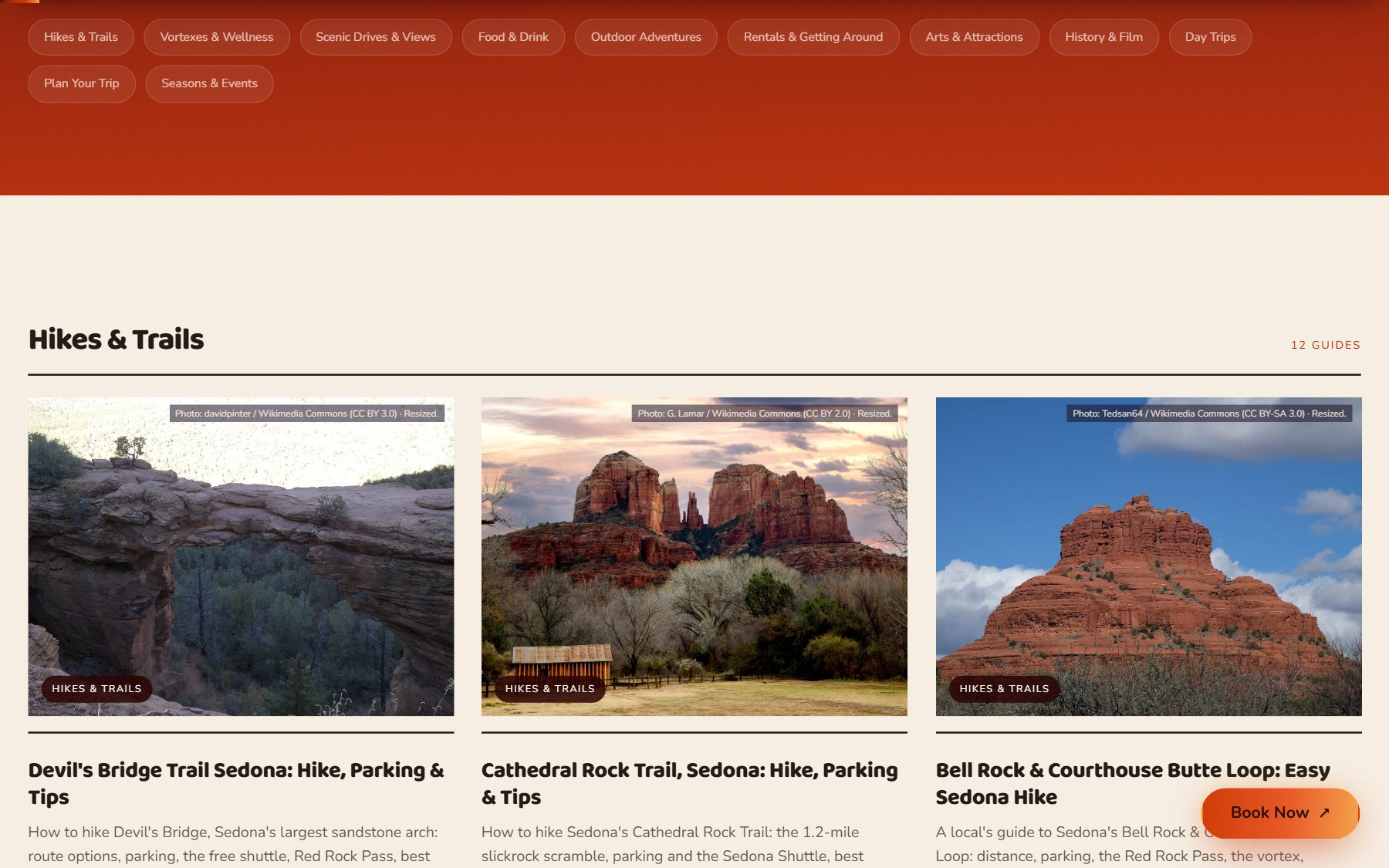This screenshot has width=1389, height=868.
Task: Open the Cathedral Rock photo
Action: coord(694,556)
